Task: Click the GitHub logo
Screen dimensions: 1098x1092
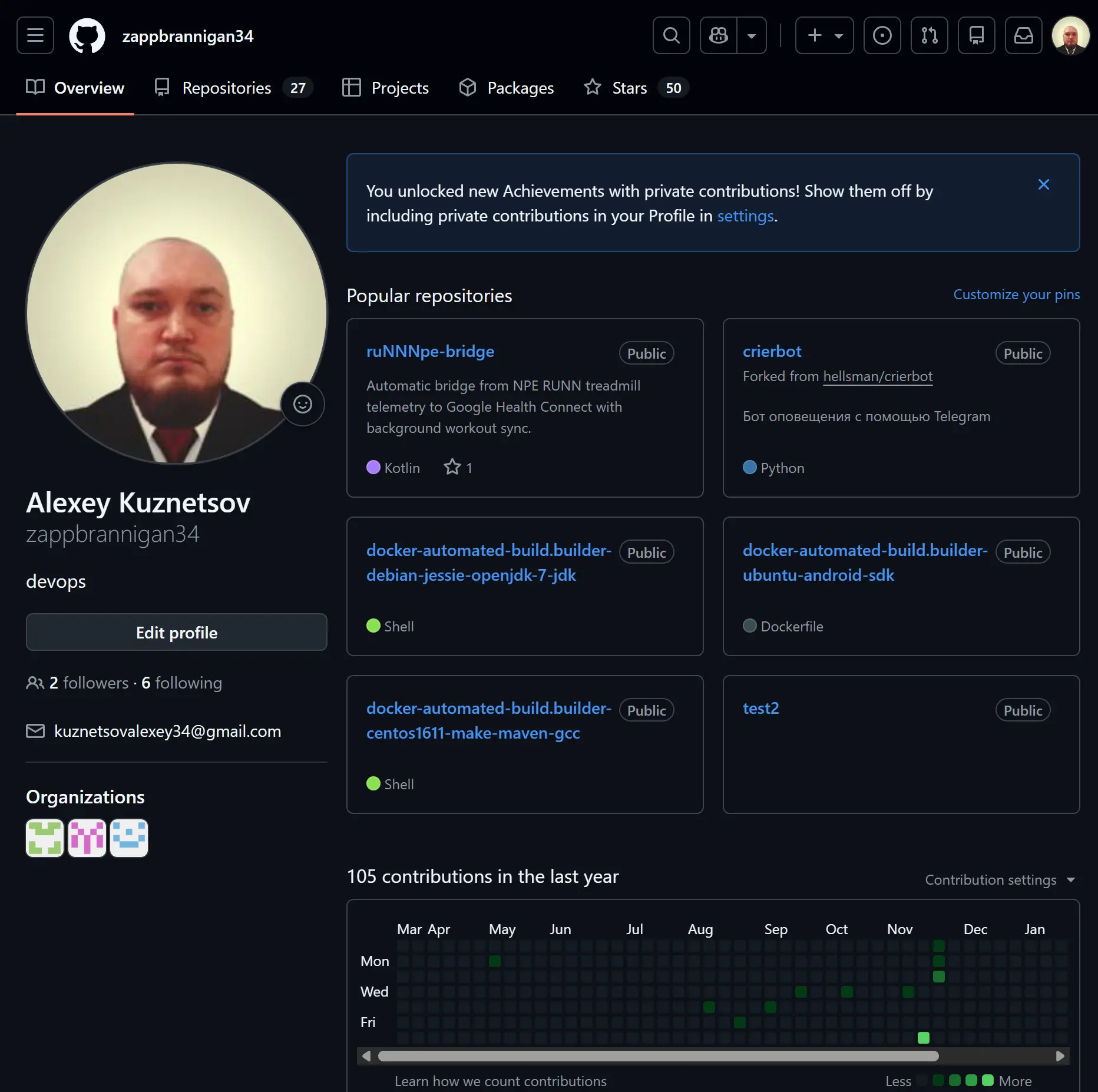Action: coord(87,35)
